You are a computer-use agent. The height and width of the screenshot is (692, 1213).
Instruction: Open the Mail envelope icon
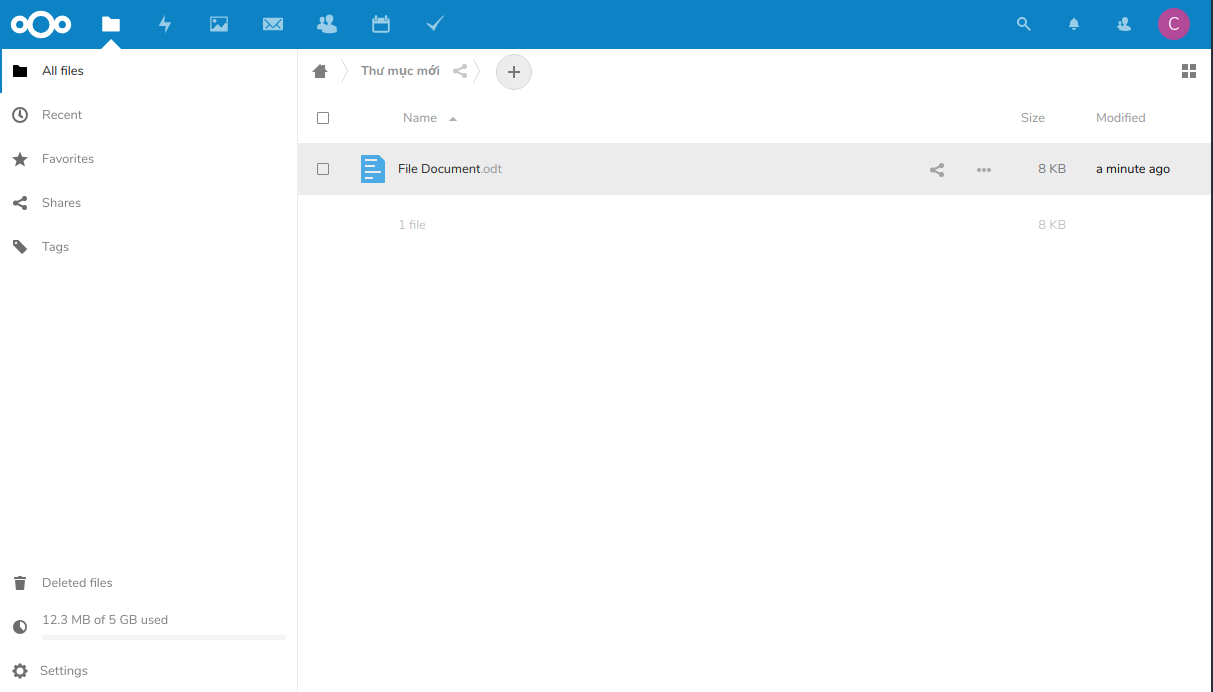tap(273, 24)
